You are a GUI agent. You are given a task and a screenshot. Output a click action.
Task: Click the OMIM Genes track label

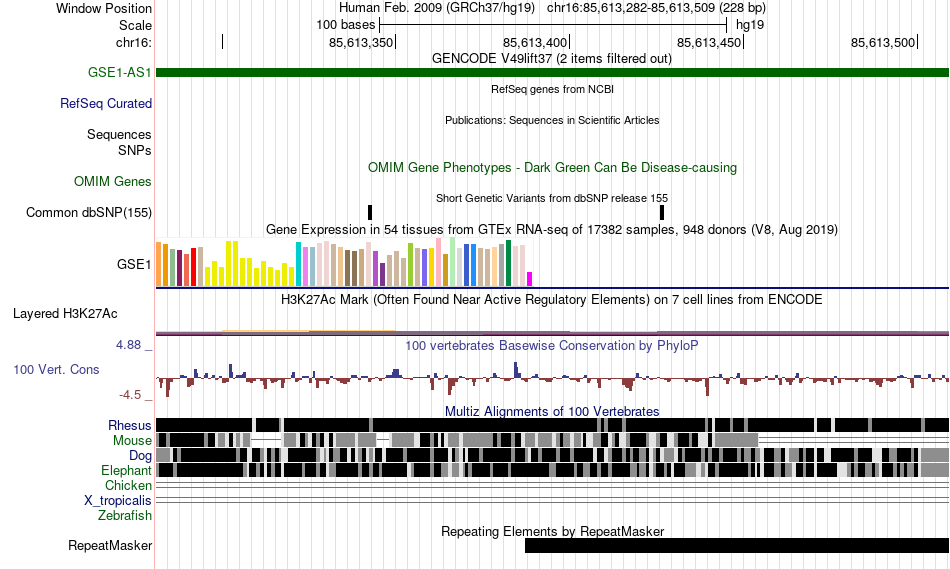click(x=113, y=181)
